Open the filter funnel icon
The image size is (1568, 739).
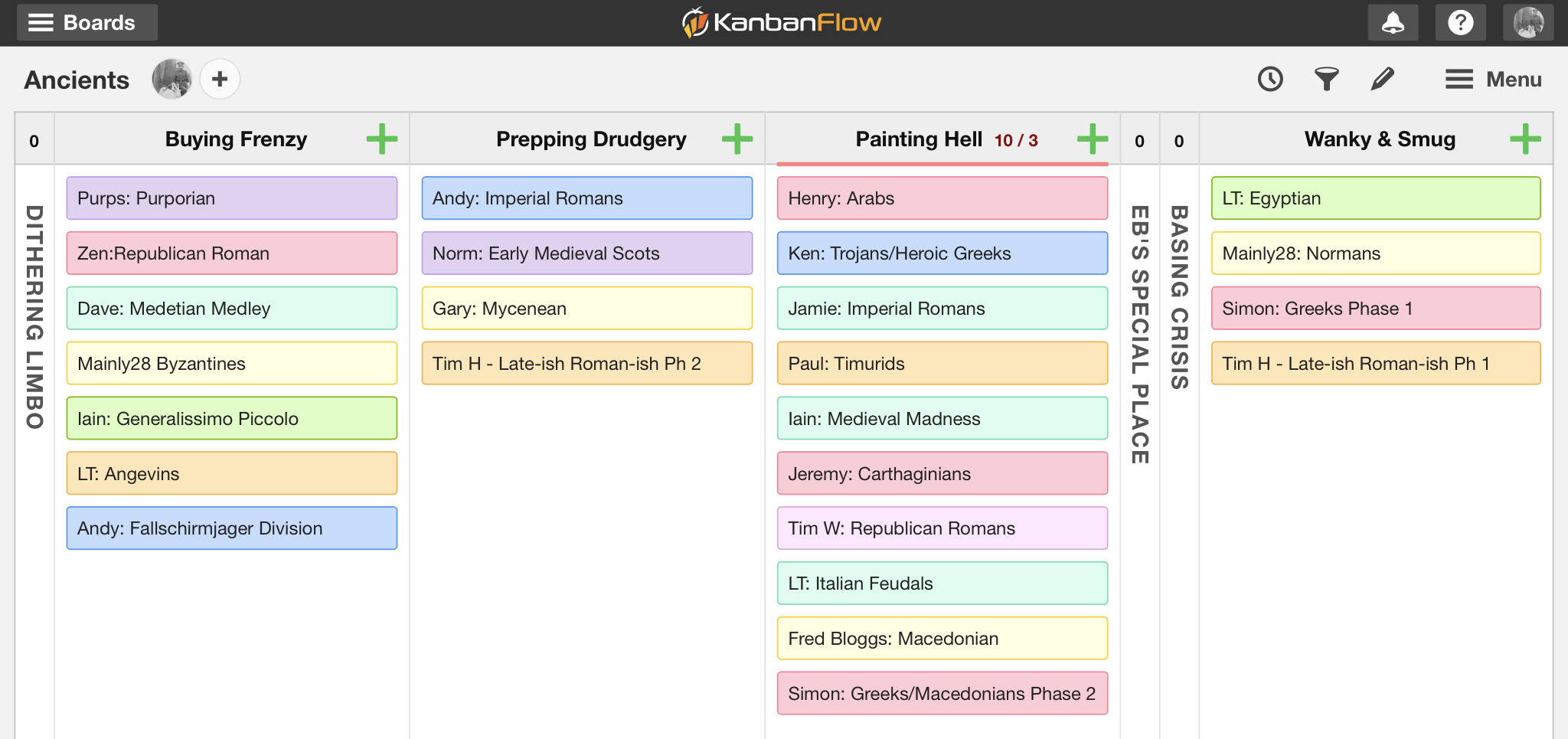point(1326,79)
